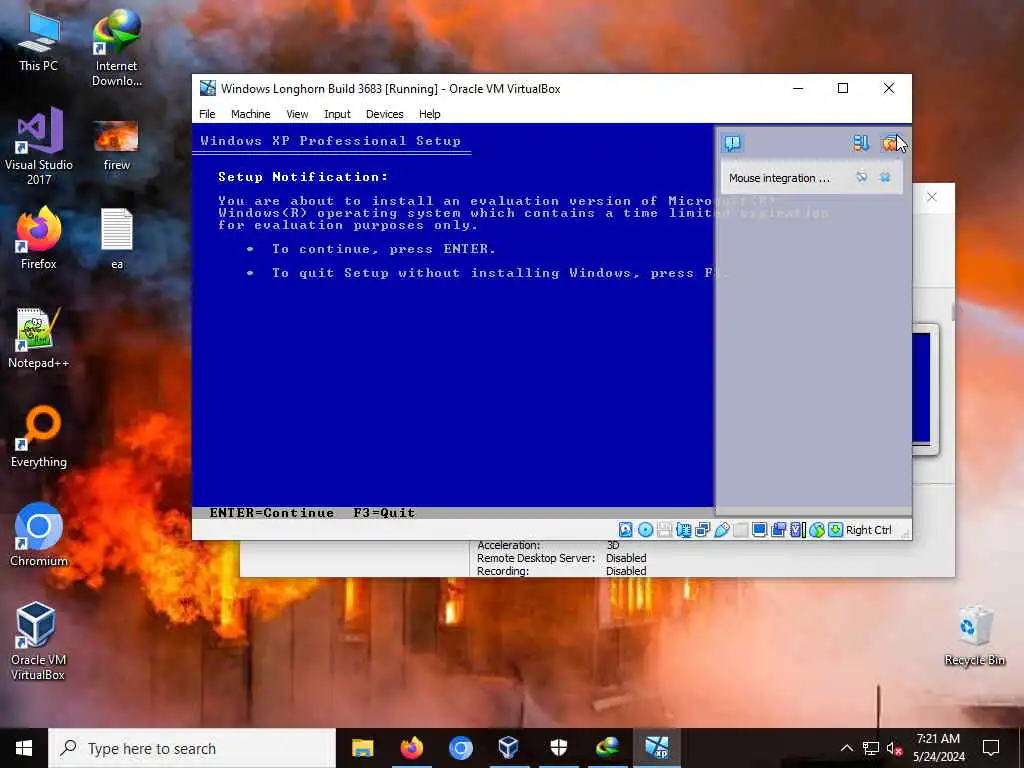This screenshot has height=768, width=1024.
Task: Click the taskbar search box
Action: click(192, 748)
